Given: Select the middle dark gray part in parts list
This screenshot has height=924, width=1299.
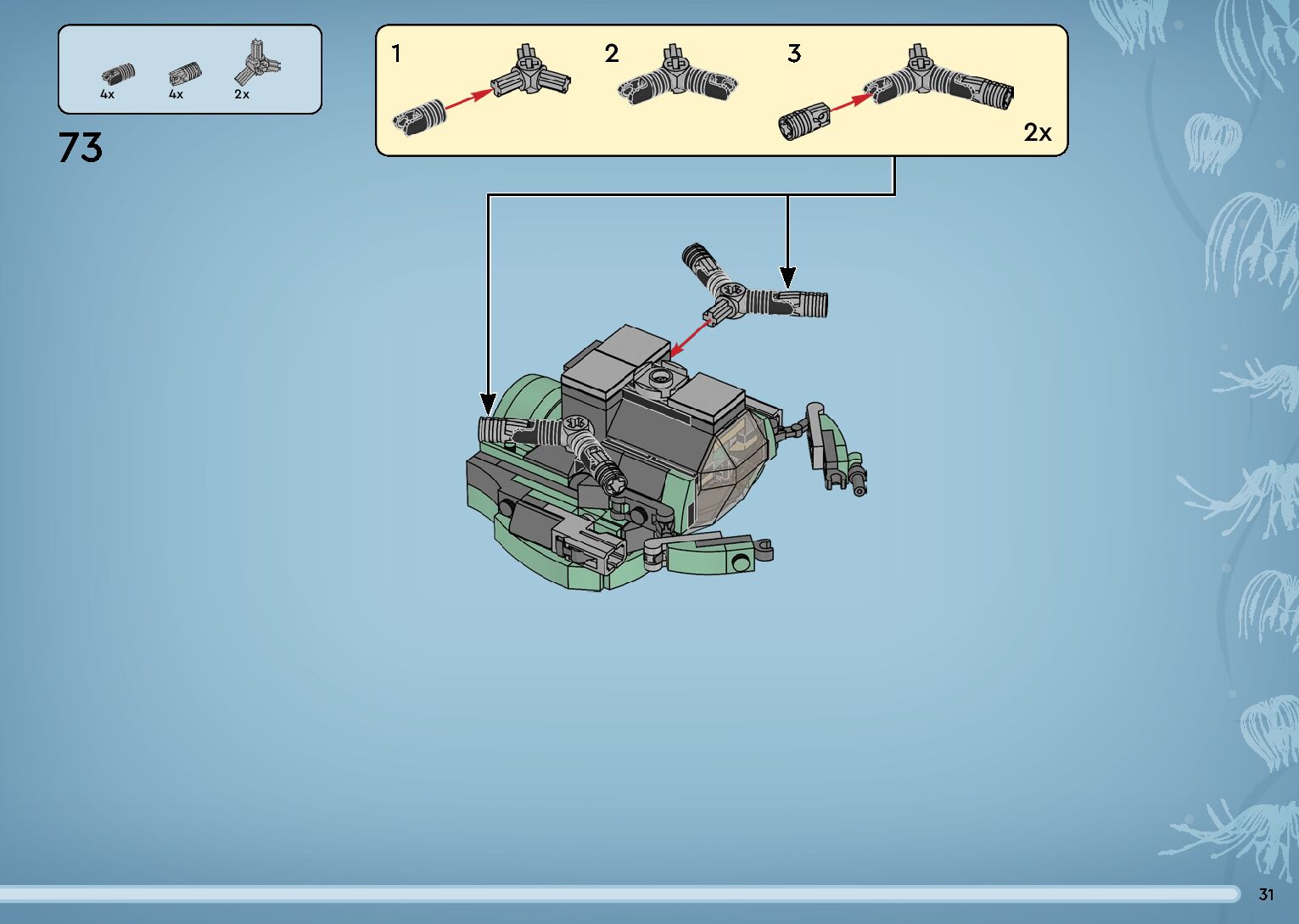Looking at the screenshot, I should [x=184, y=75].
